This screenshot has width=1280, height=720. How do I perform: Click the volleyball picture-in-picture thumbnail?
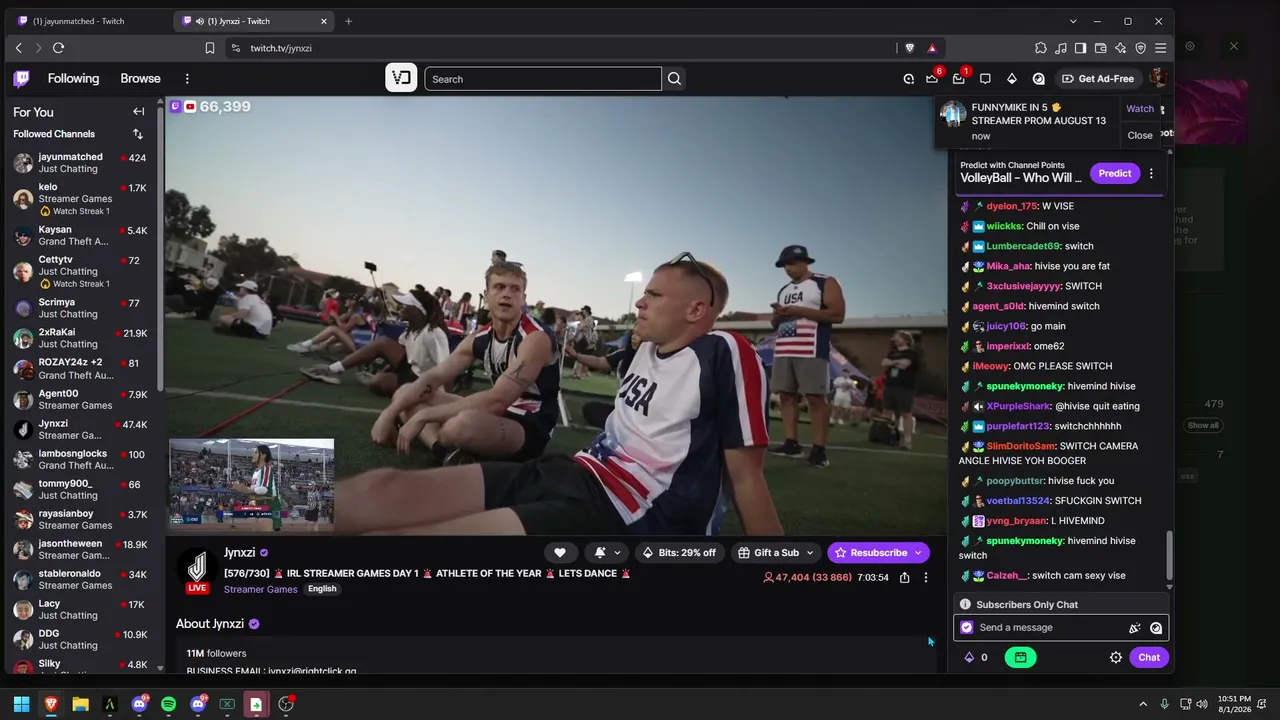click(251, 484)
